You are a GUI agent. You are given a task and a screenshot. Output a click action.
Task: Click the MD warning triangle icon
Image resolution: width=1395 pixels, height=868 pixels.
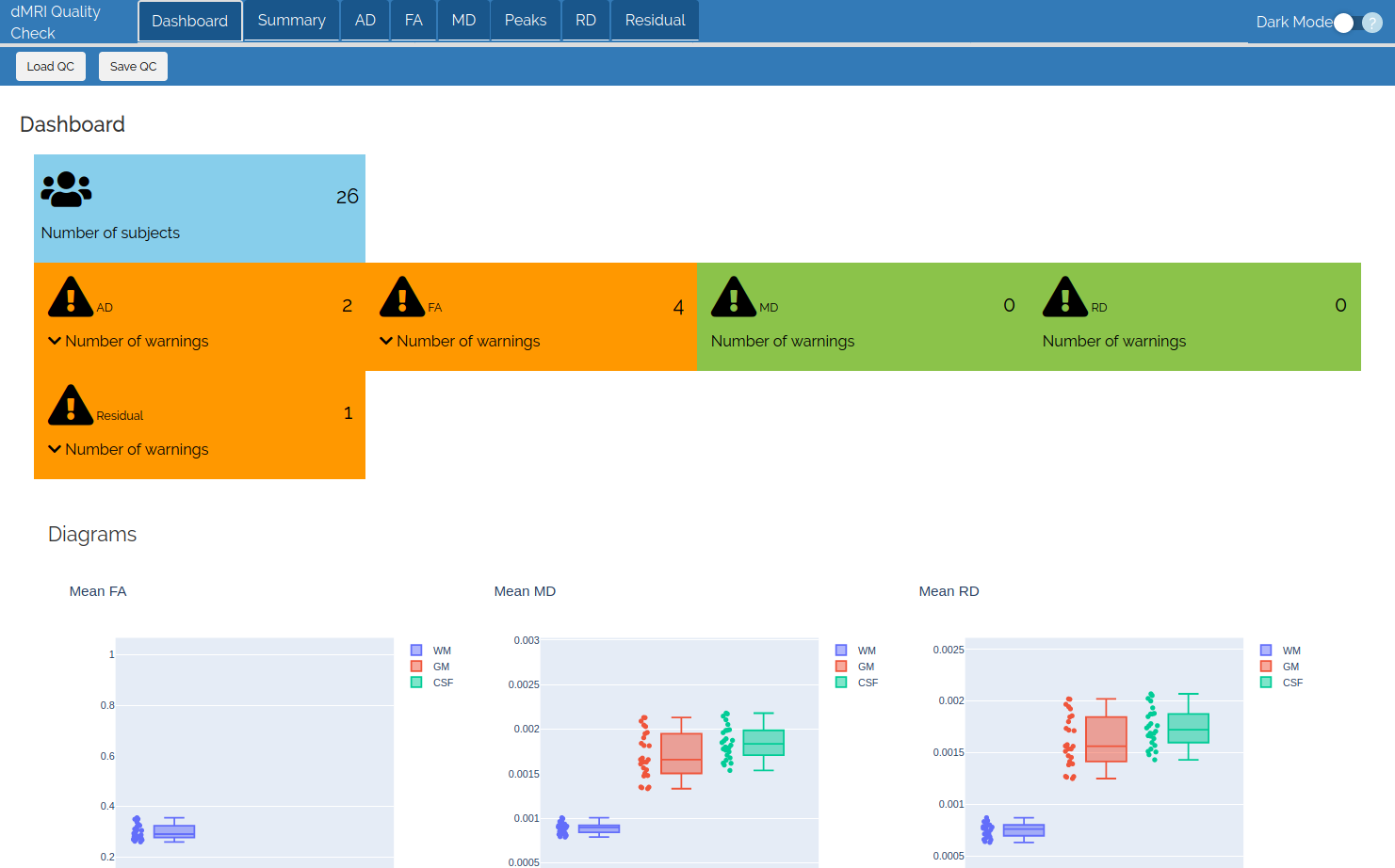click(x=734, y=297)
